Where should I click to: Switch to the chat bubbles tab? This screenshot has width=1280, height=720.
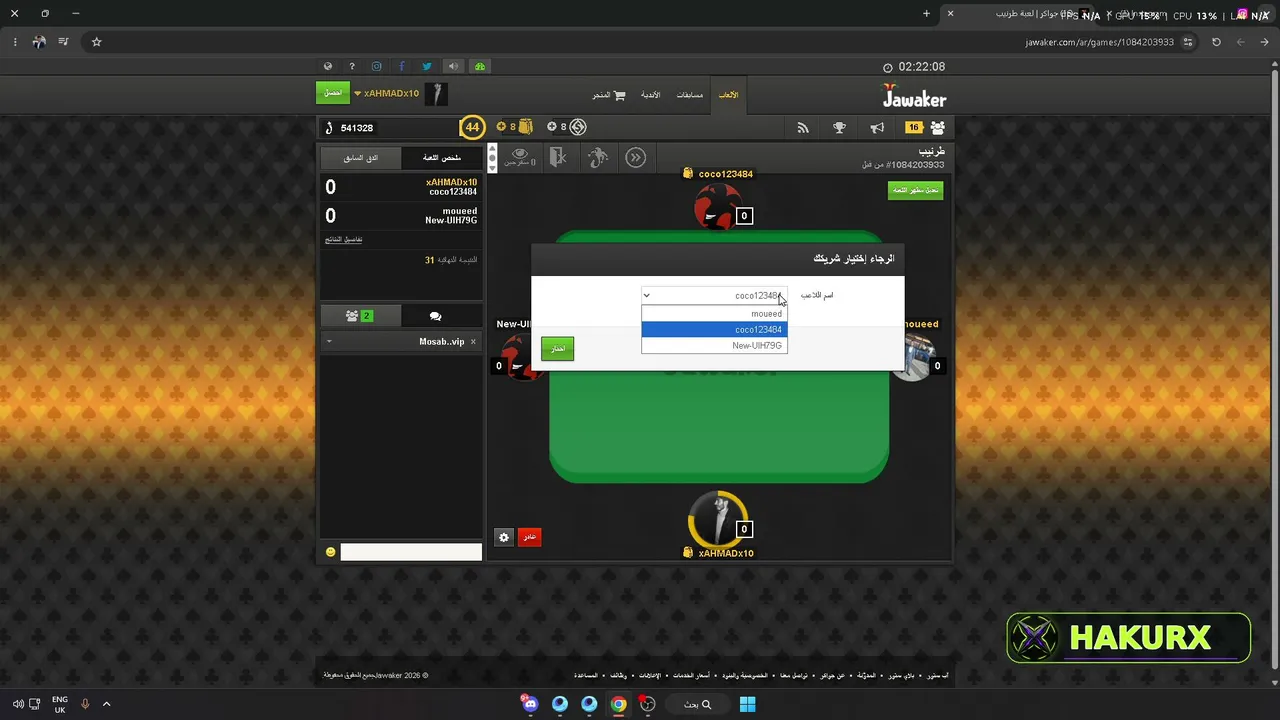click(x=435, y=316)
